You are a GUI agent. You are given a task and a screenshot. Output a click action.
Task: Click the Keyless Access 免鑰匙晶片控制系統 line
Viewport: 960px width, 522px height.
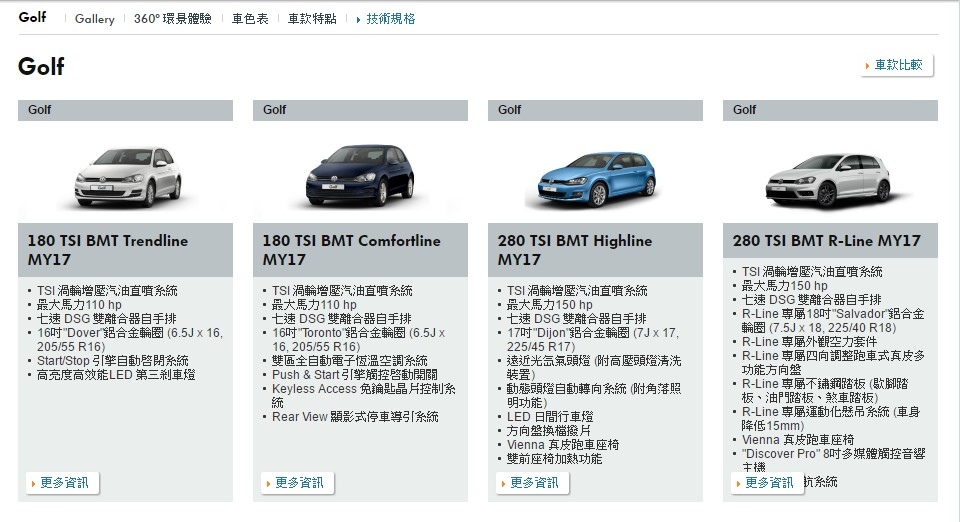pos(364,395)
